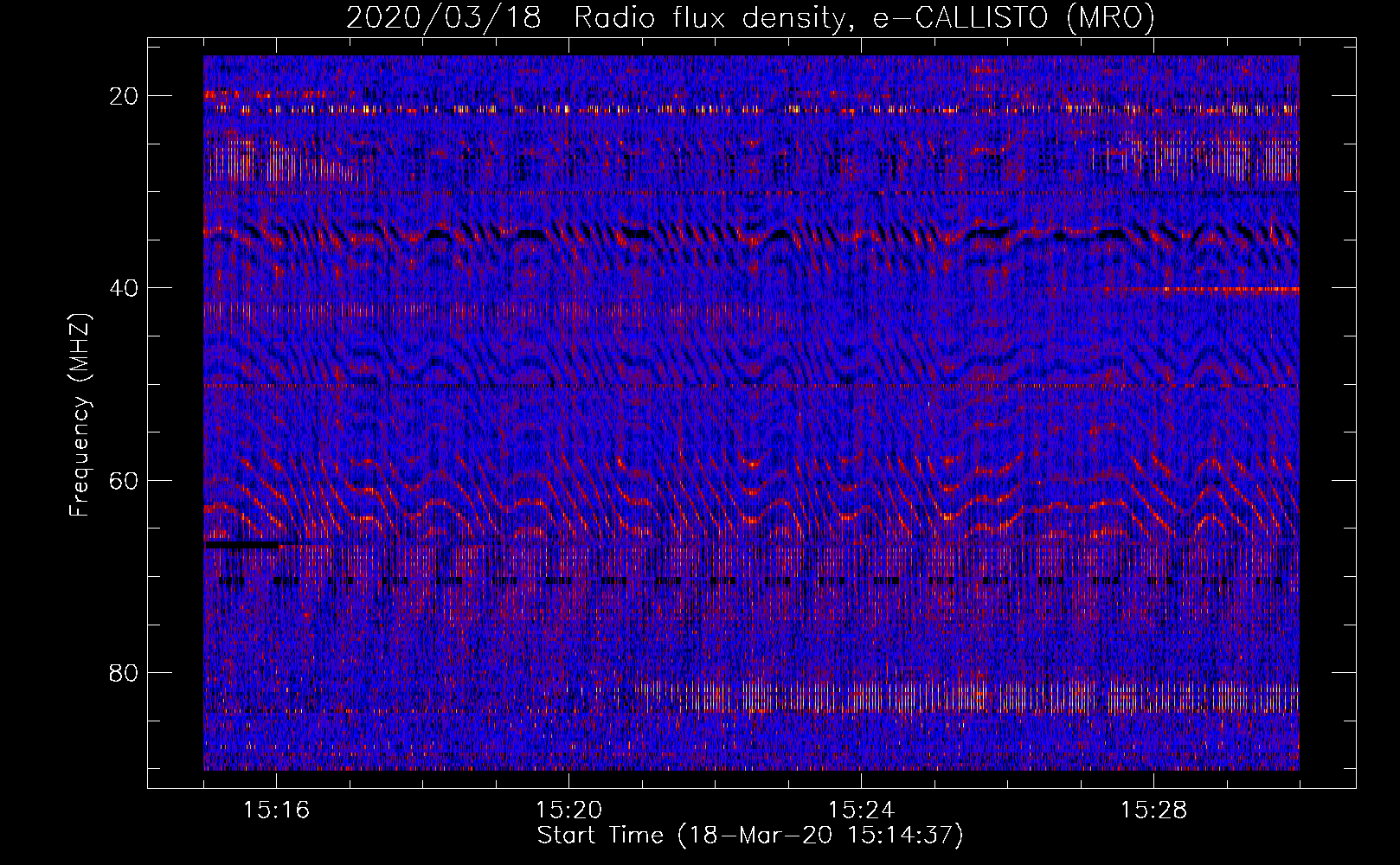Click the '60' frequency tick label
This screenshot has height=865, width=1400.
pos(125,480)
